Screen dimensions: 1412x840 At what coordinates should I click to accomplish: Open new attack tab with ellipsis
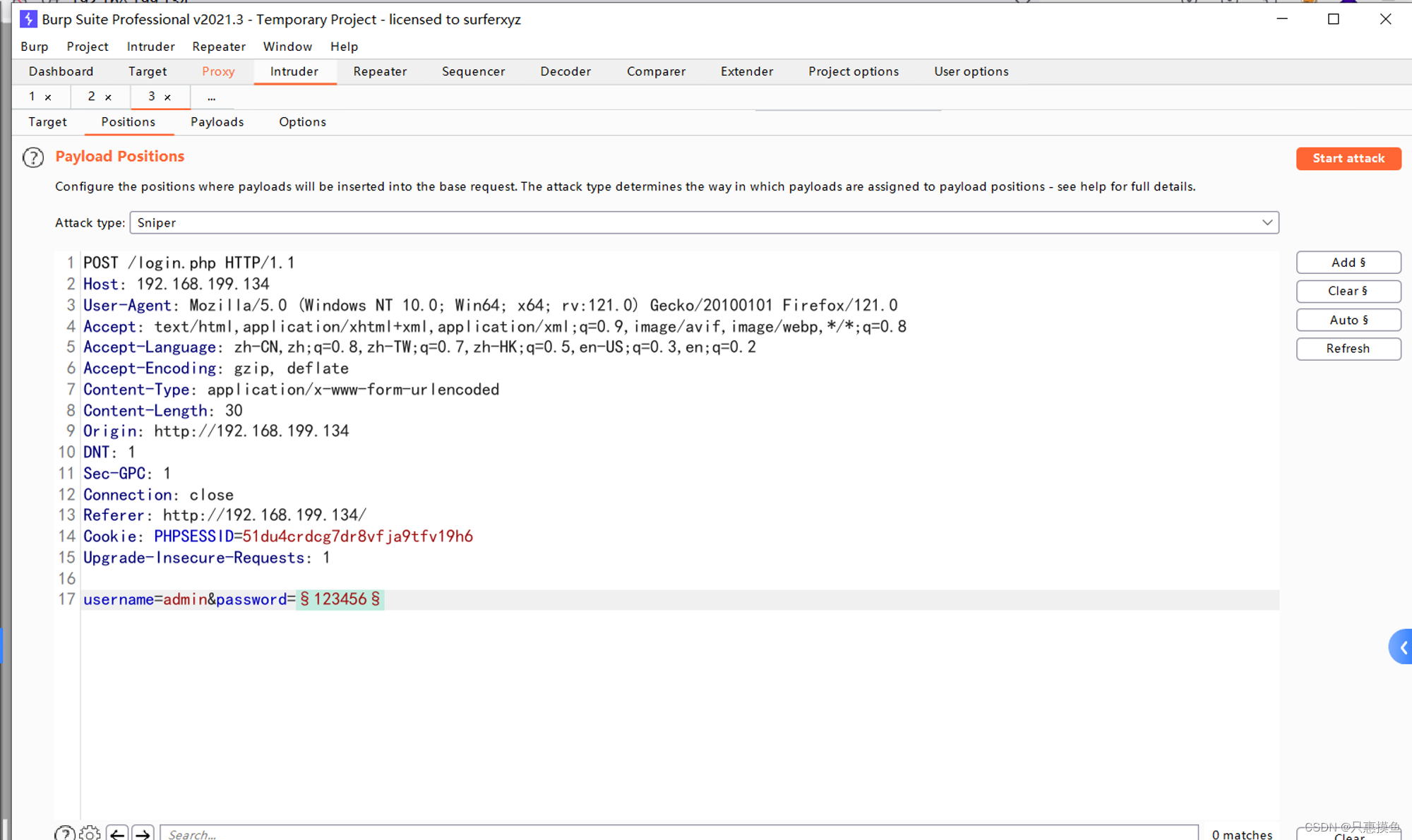click(211, 97)
